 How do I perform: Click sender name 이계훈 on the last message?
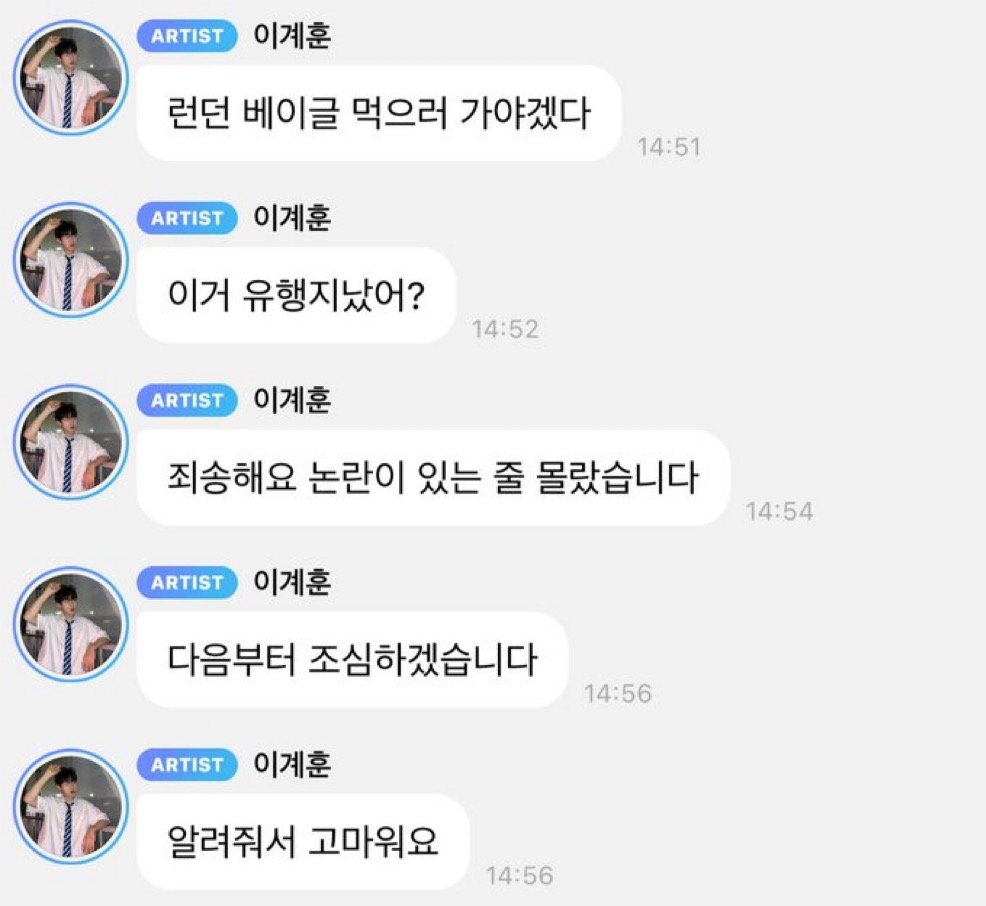point(292,765)
